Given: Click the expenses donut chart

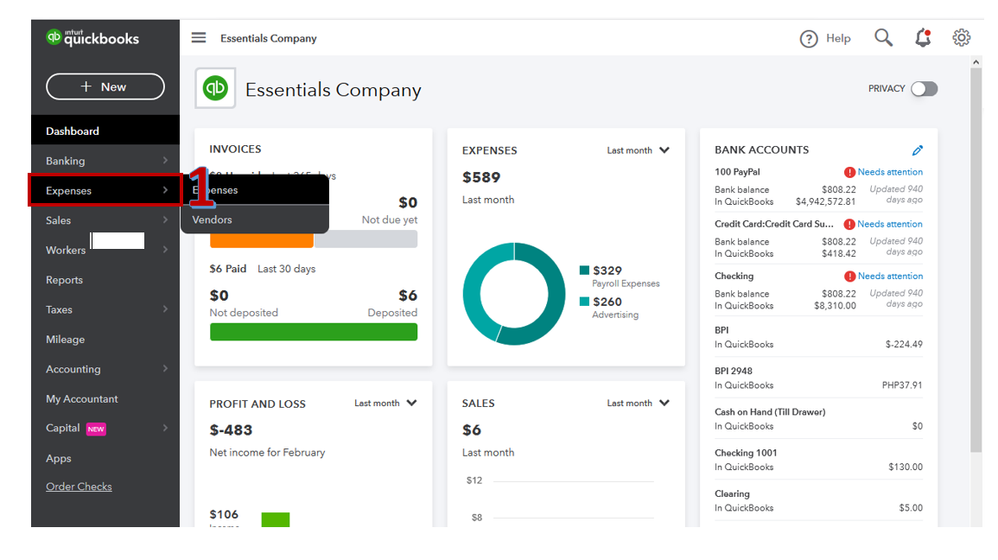Looking at the screenshot, I should [x=514, y=293].
